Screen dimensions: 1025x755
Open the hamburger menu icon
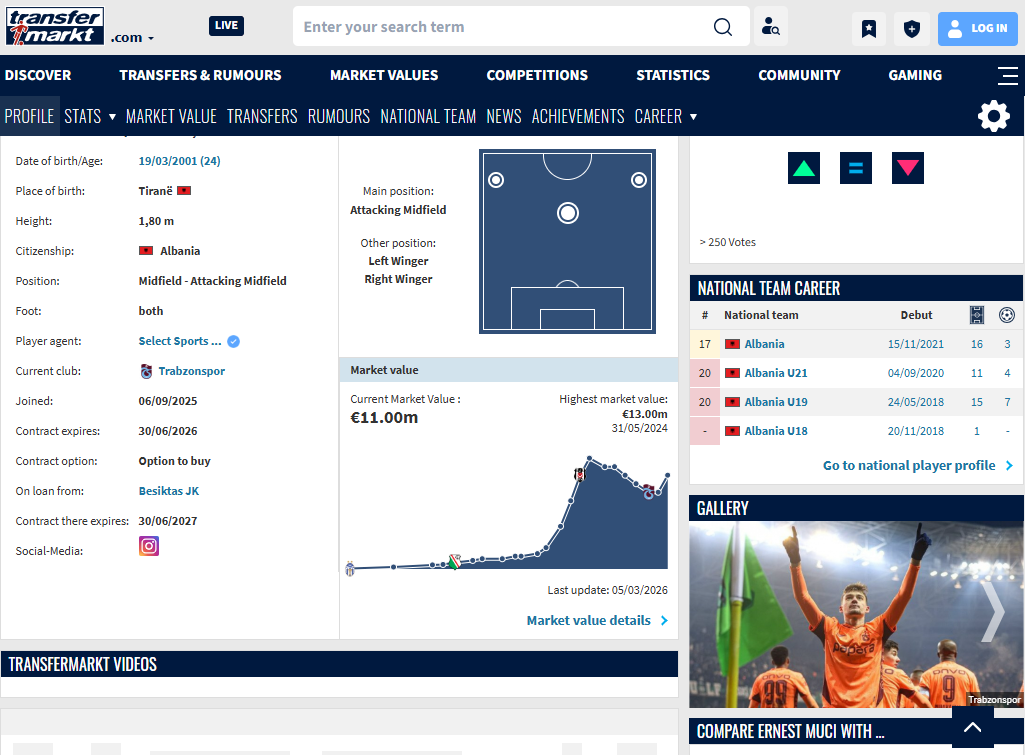[1008, 75]
